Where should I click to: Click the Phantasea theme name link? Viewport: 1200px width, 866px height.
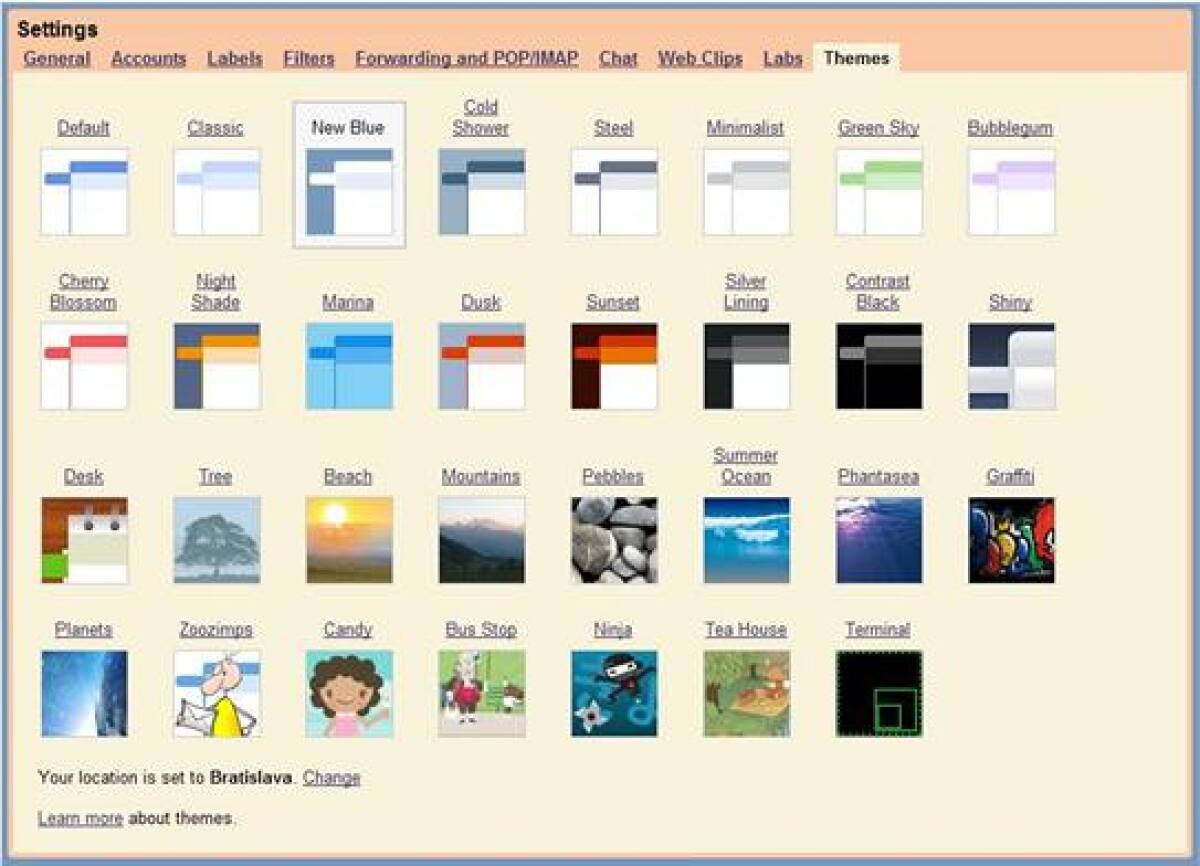point(878,476)
